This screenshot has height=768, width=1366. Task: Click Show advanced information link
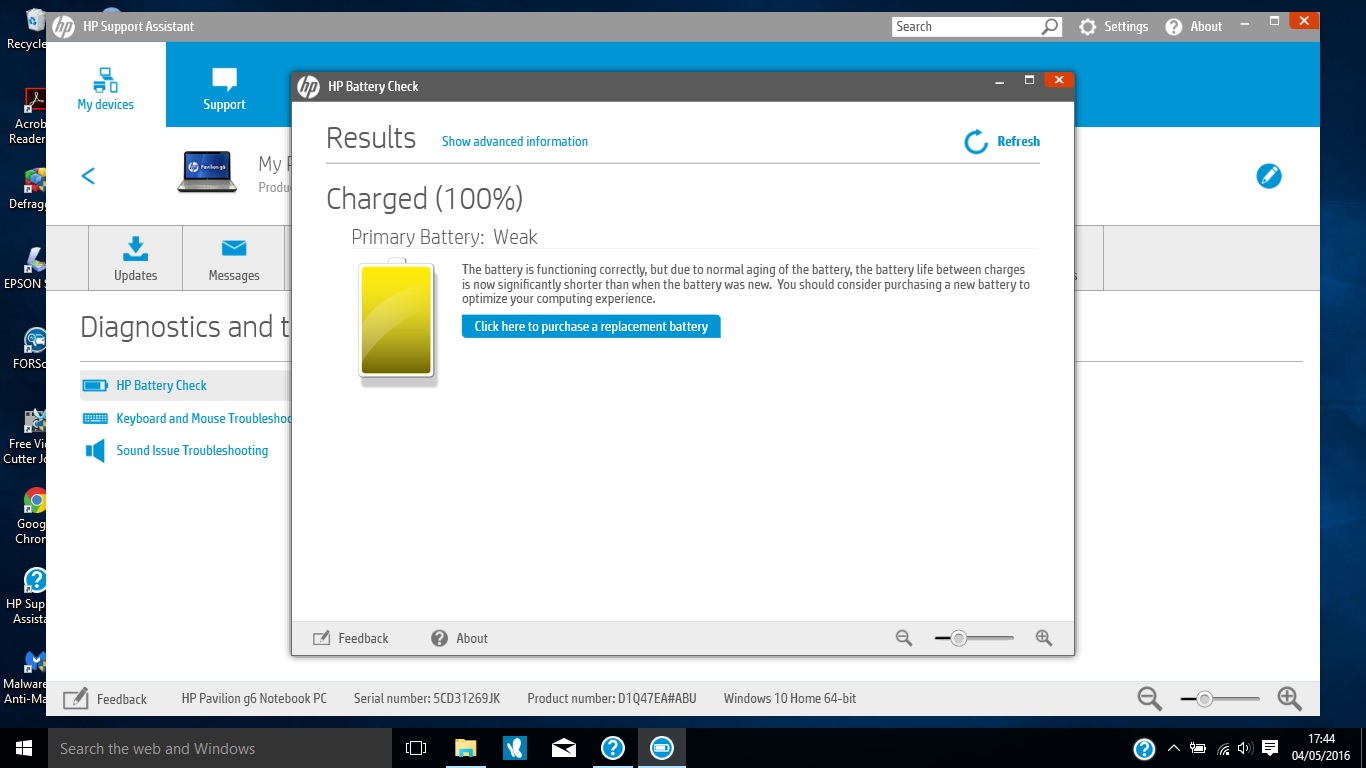point(515,141)
